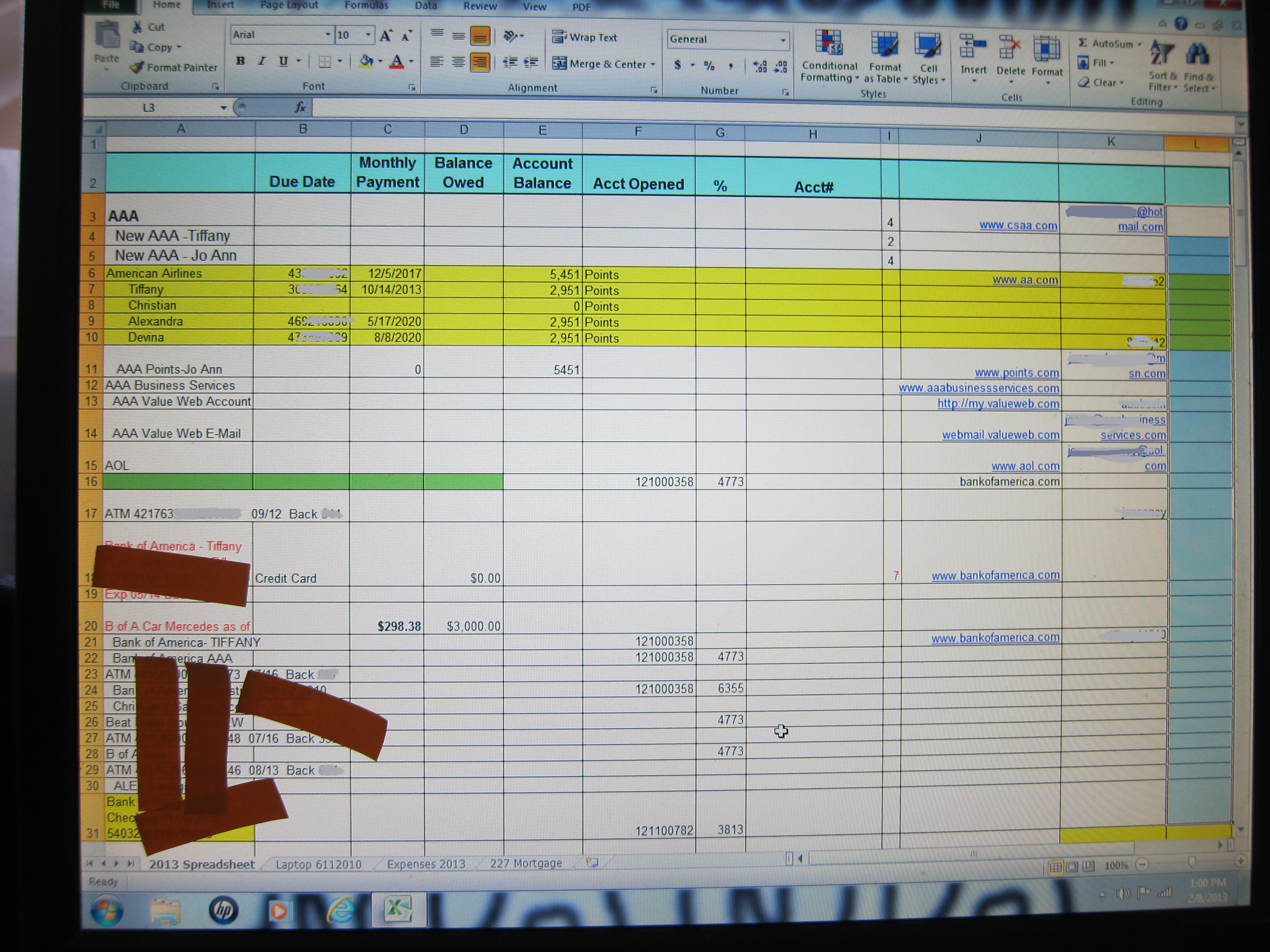The image size is (1270, 952).
Task: Toggle Bold formatting
Action: click(x=241, y=61)
